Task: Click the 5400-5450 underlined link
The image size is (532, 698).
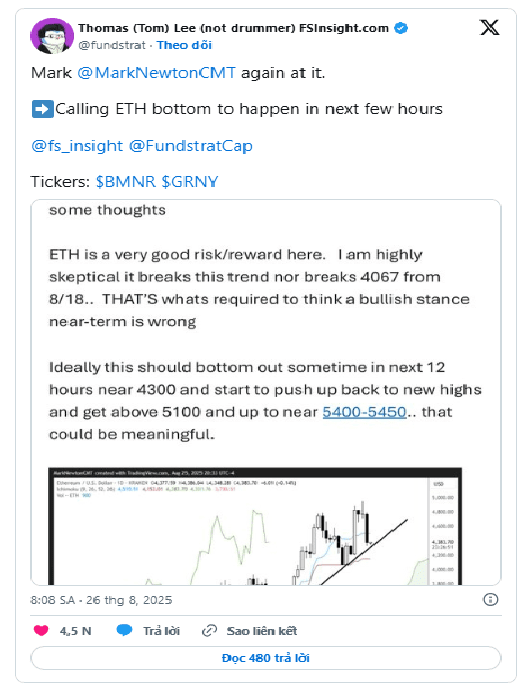Action: (x=364, y=412)
